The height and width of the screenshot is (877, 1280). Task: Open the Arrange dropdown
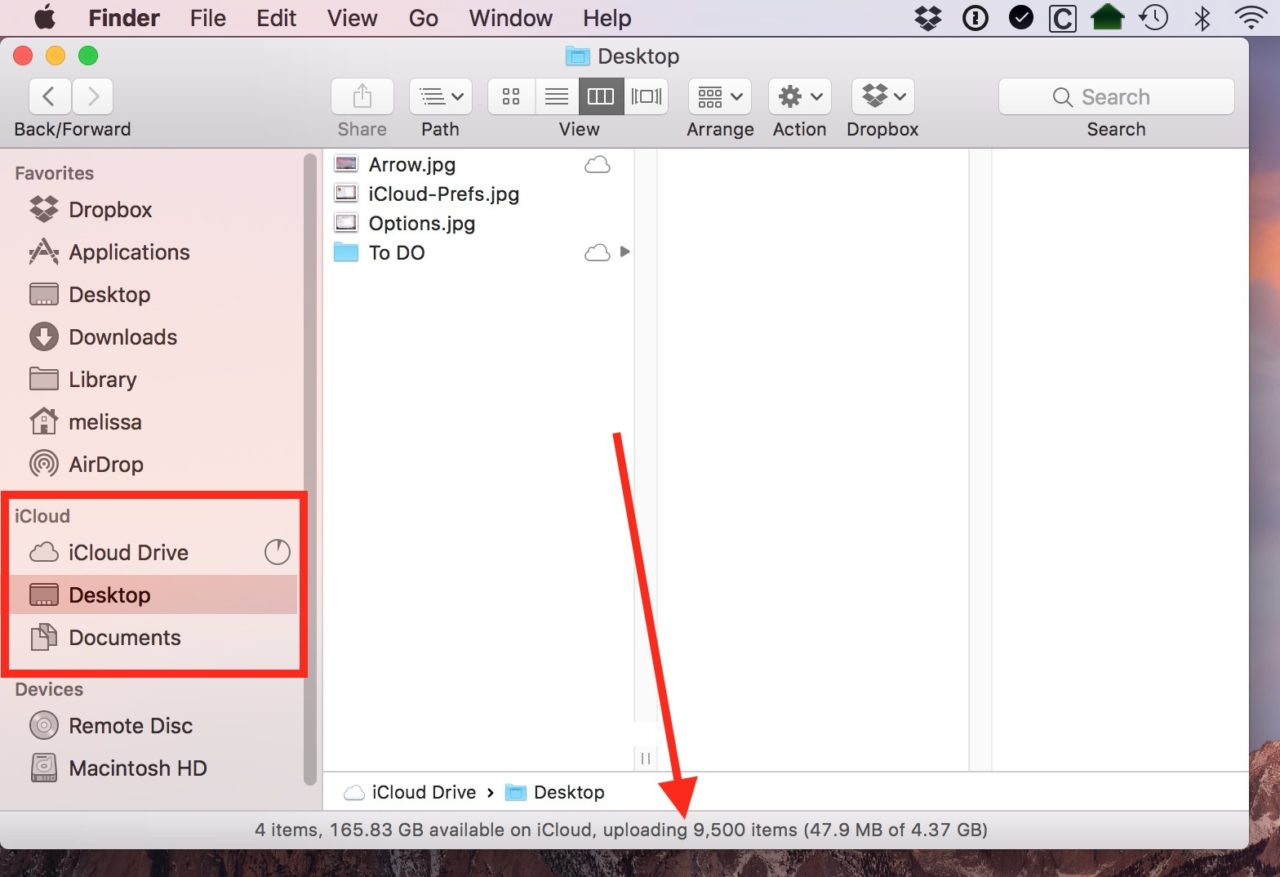720,97
